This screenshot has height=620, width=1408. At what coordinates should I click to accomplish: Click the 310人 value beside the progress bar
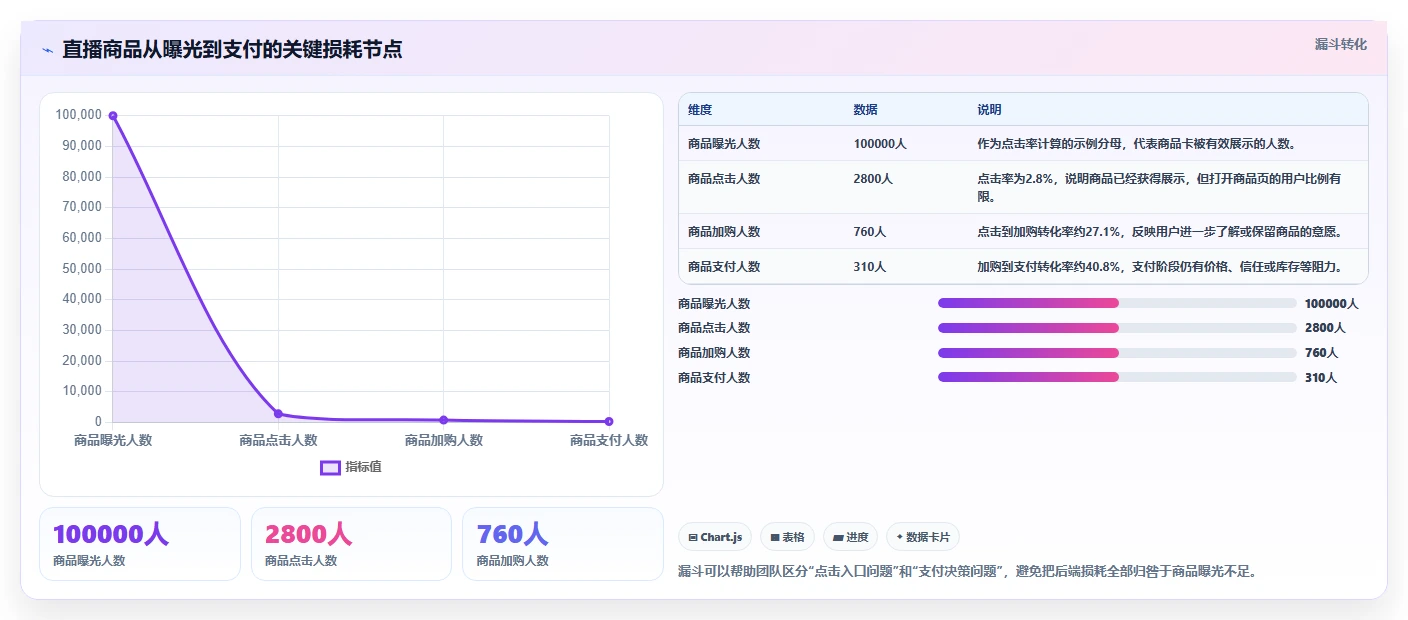(x=1321, y=378)
